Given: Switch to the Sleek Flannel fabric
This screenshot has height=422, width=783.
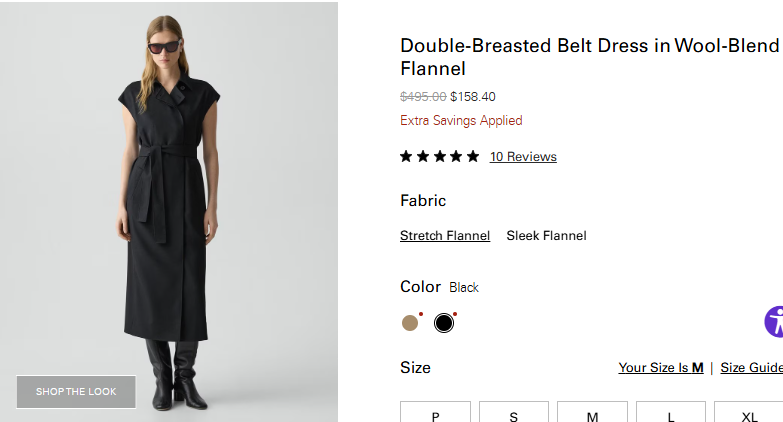Looking at the screenshot, I should (546, 236).
